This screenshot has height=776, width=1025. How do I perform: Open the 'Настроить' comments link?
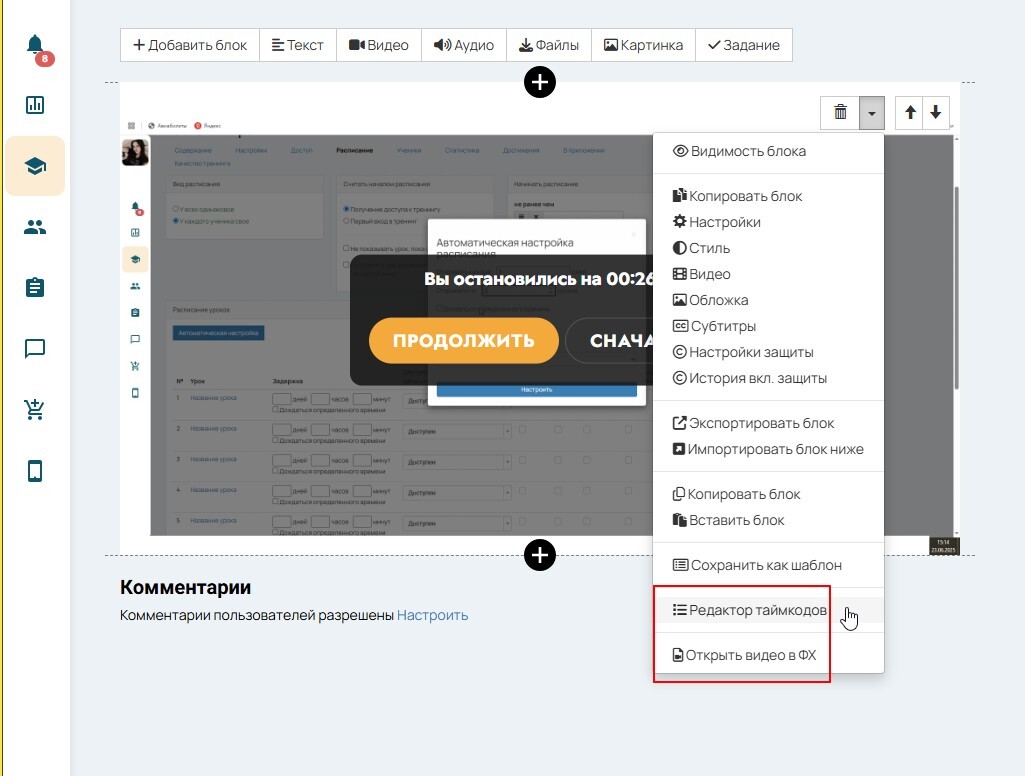[x=432, y=615]
